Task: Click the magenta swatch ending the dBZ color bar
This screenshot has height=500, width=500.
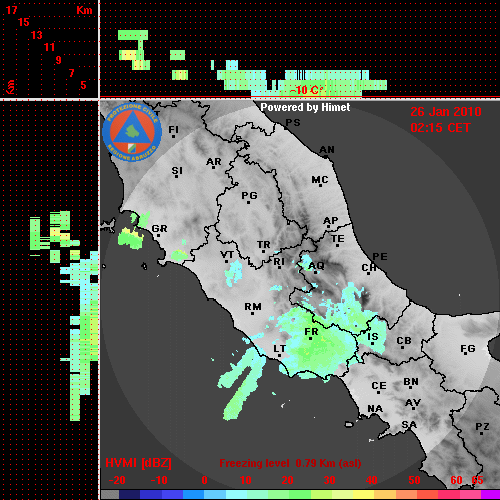Action: click(x=490, y=494)
